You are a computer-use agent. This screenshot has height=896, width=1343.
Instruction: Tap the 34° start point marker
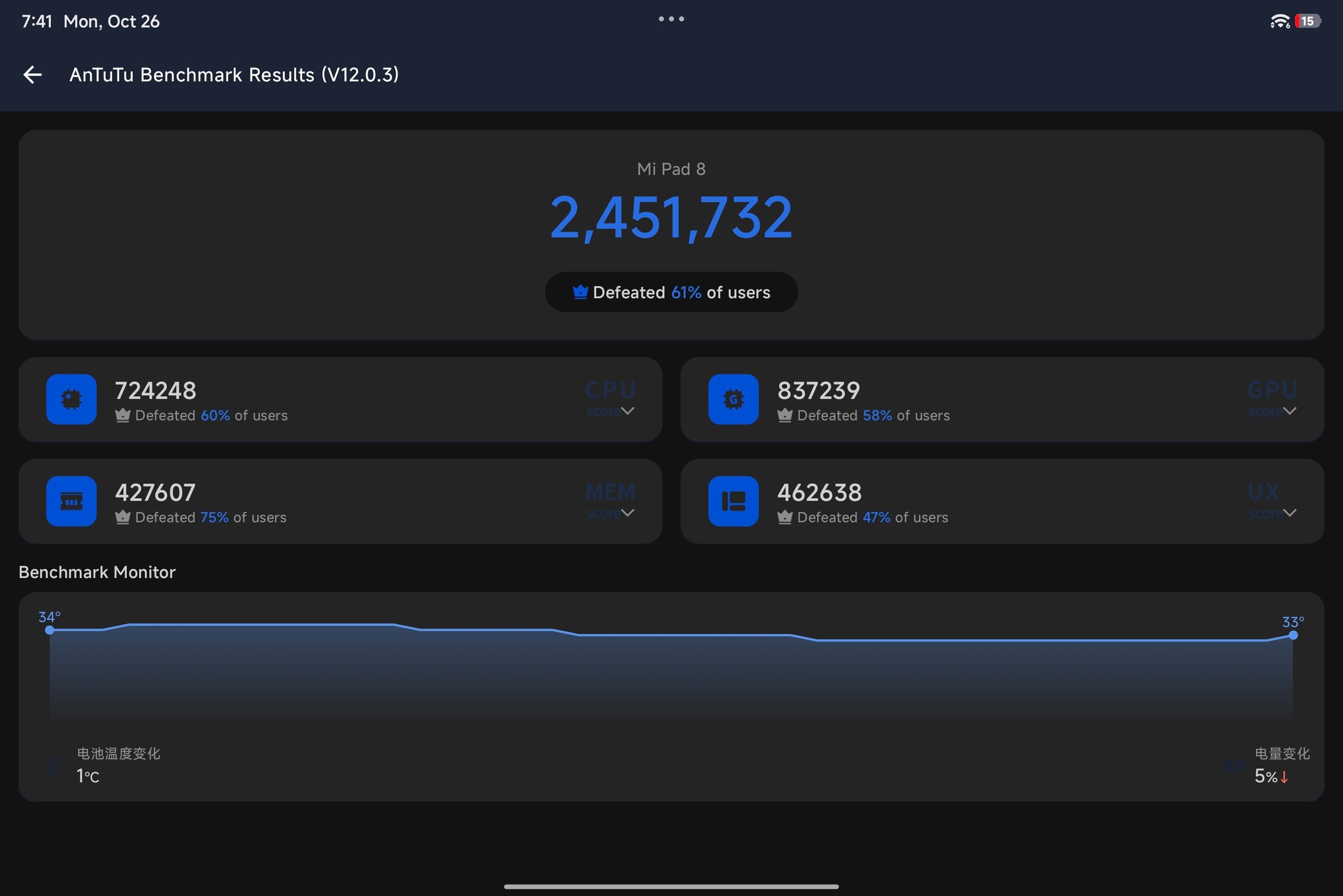tap(50, 630)
